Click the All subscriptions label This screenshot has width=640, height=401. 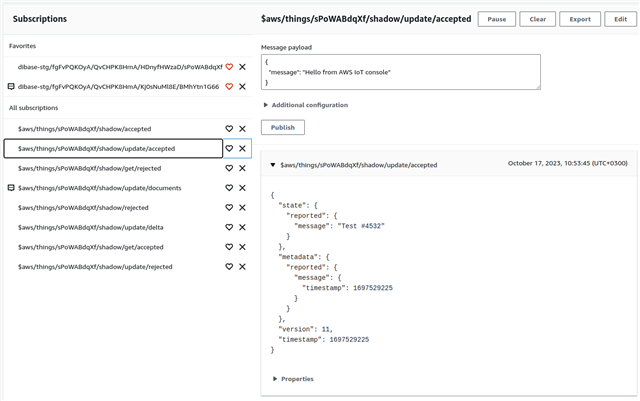(33, 108)
